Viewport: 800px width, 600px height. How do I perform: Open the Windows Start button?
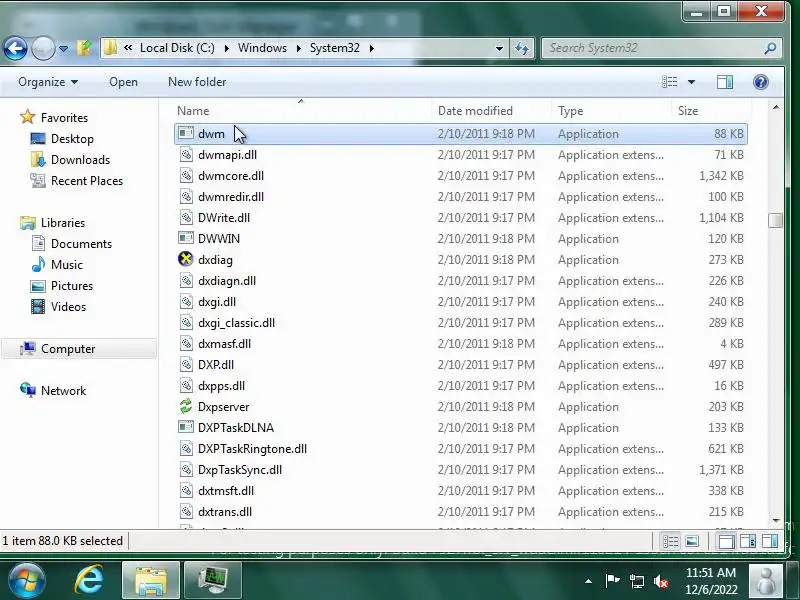pyautogui.click(x=26, y=581)
